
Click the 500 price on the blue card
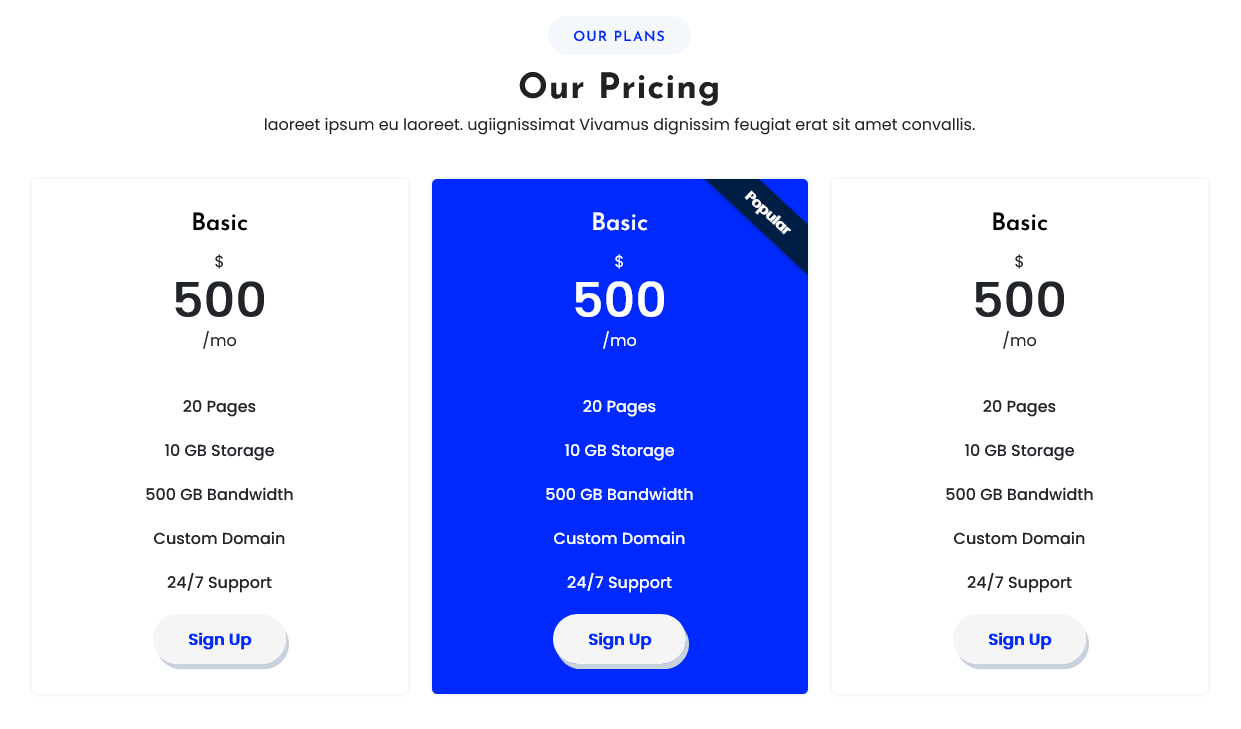coord(620,300)
